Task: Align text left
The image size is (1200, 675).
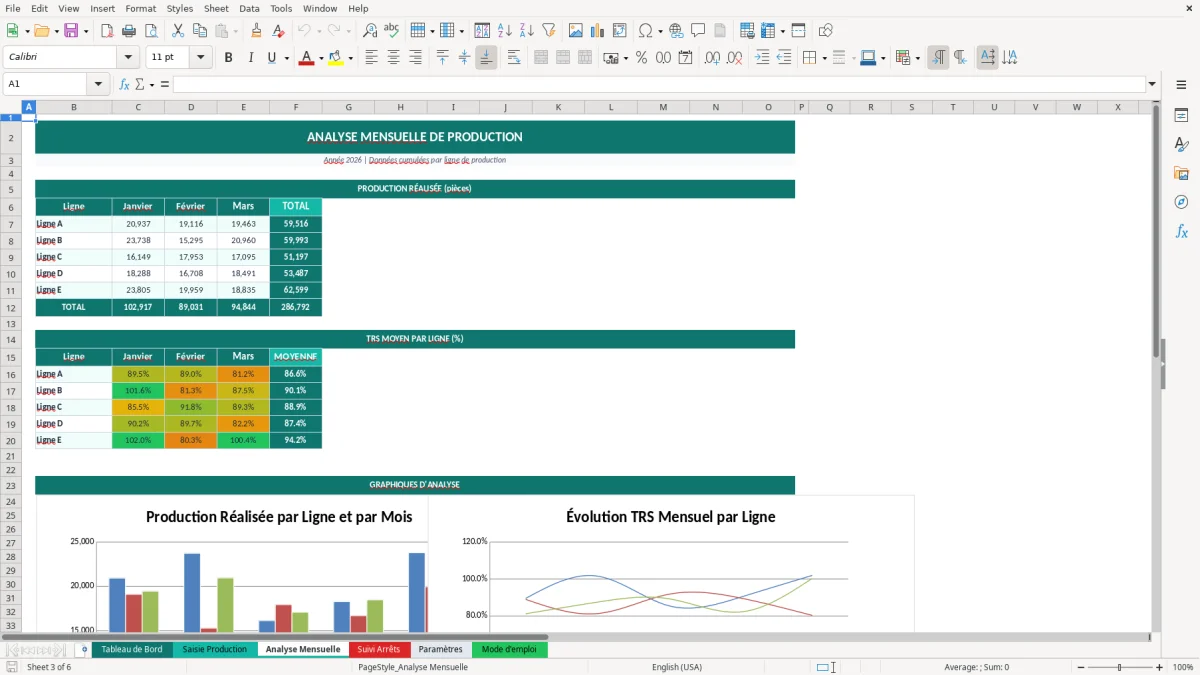Action: [x=371, y=58]
